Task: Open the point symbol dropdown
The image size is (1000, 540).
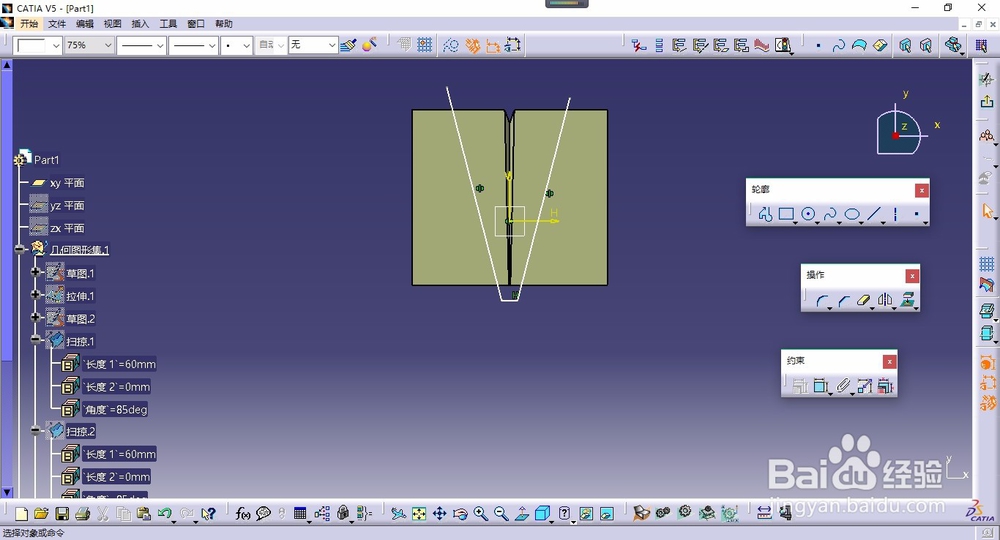Action: (246, 45)
